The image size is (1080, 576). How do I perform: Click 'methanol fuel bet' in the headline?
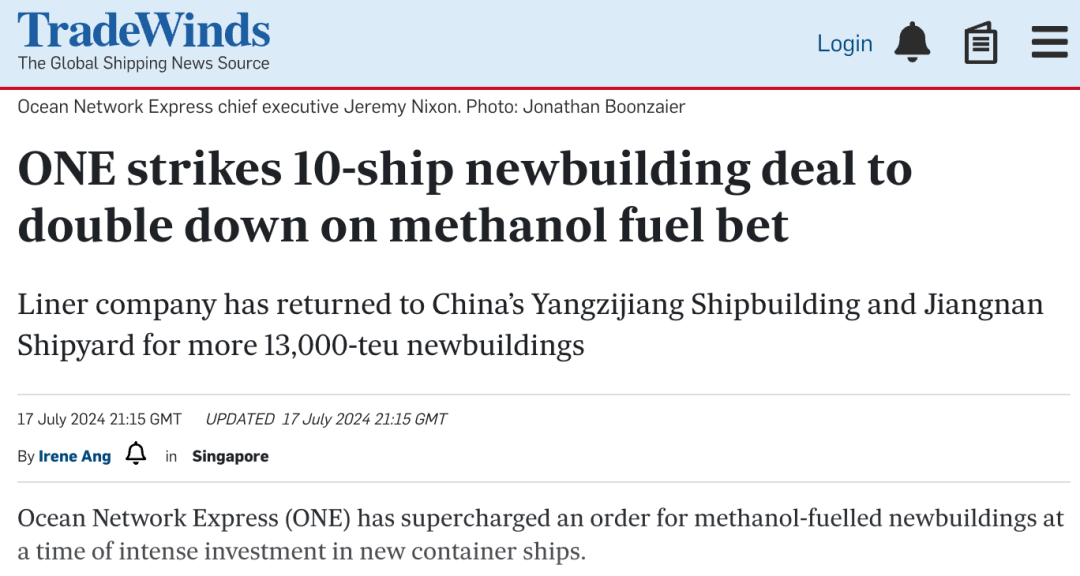tap(589, 226)
